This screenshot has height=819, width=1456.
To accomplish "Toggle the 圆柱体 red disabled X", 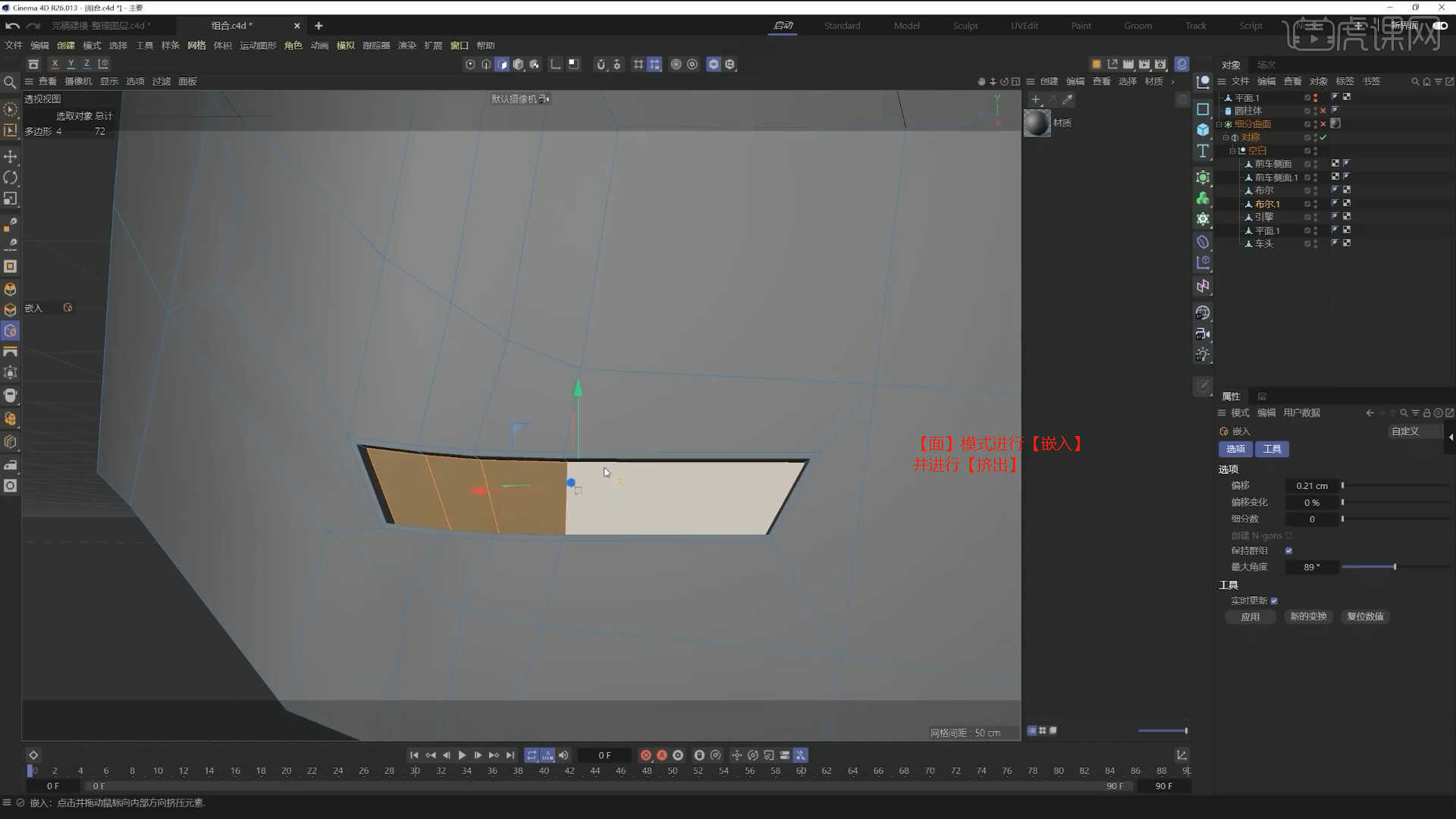I will coord(1323,111).
